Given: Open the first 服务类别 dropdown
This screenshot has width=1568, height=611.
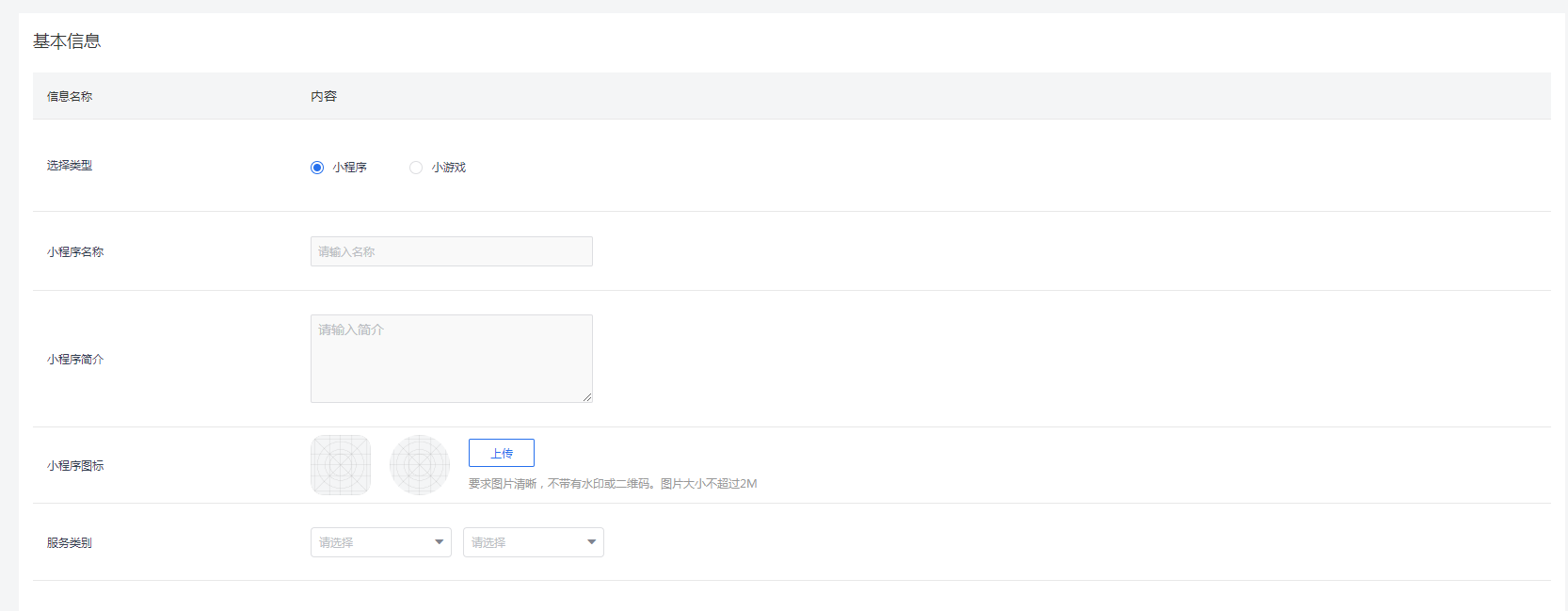Looking at the screenshot, I should click(380, 542).
